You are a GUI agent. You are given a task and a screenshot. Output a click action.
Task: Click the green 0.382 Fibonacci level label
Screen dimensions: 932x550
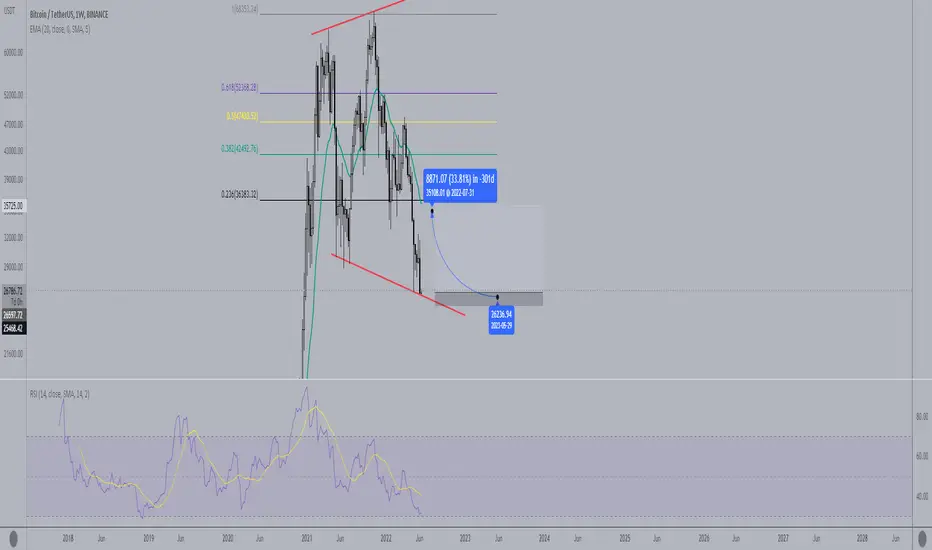point(240,149)
